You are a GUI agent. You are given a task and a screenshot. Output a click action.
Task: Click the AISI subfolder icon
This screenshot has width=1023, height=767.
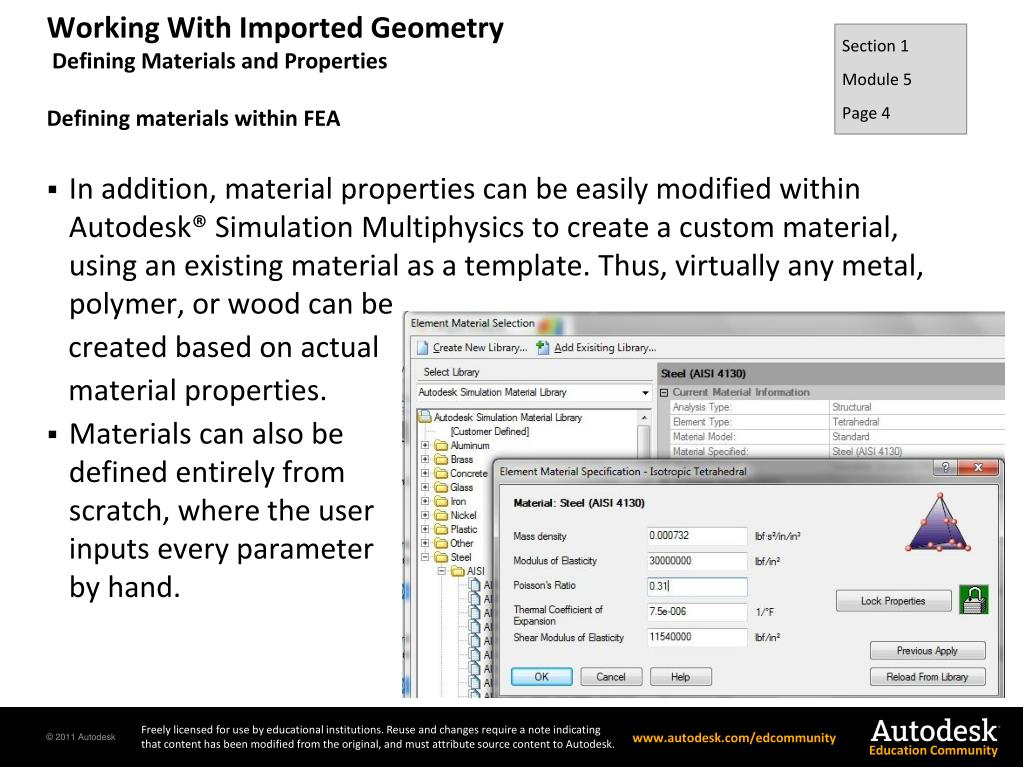tap(458, 571)
